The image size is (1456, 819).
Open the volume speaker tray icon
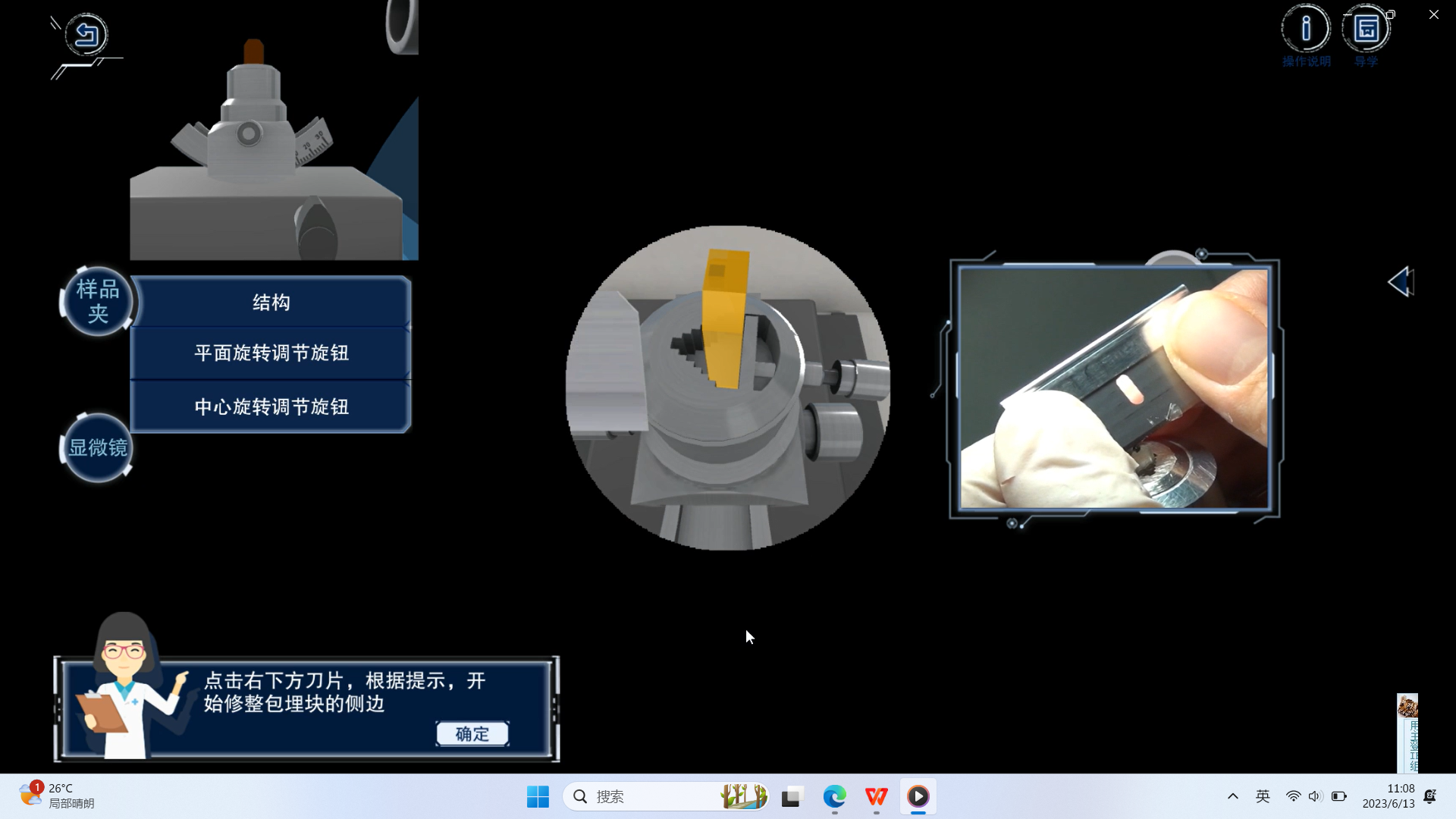click(x=1315, y=796)
